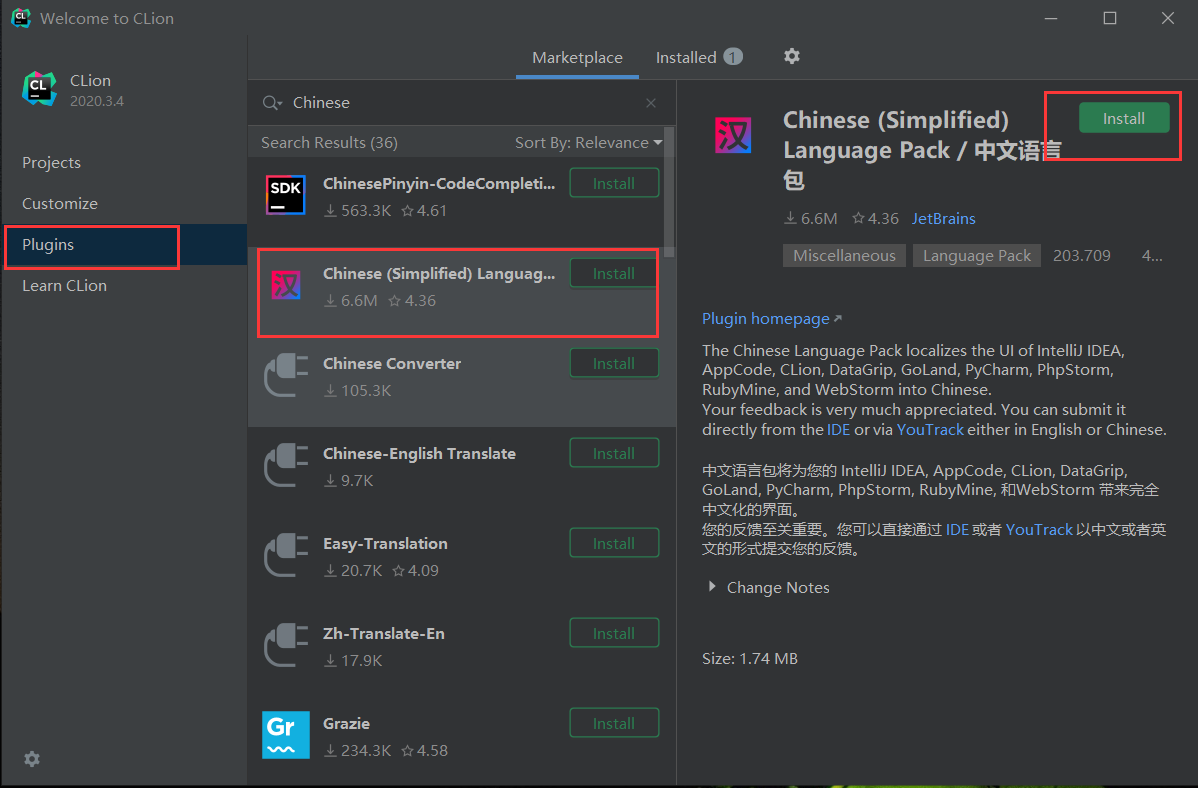
Task: Close the Welcome to CLion window
Action: point(1167,18)
